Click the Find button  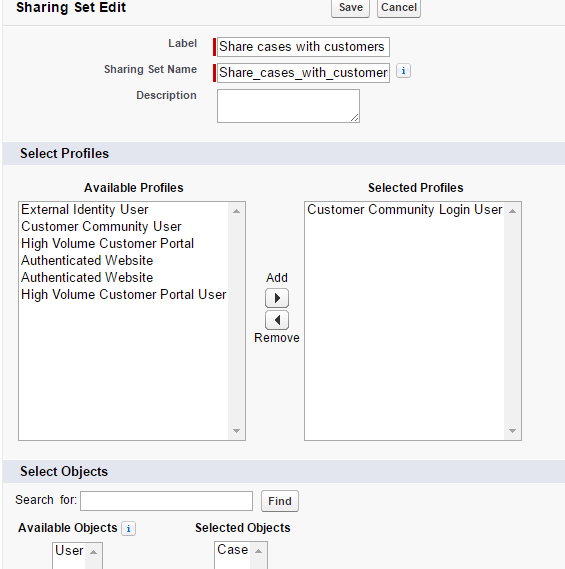(x=280, y=501)
